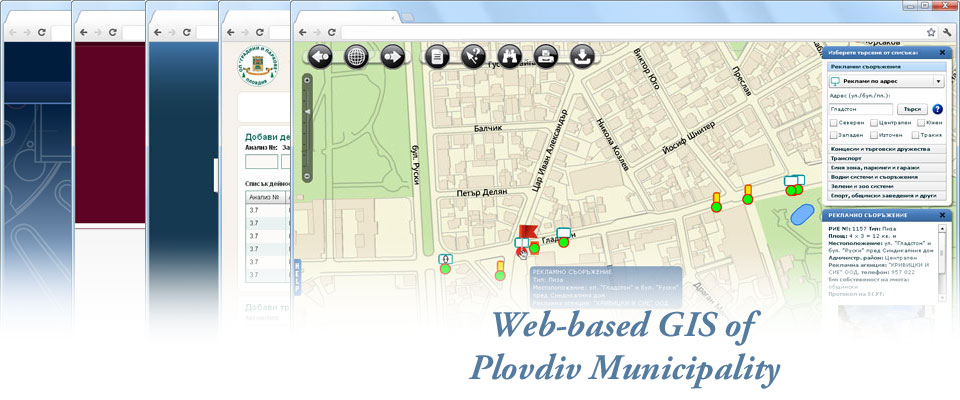
Task: Reload the leftmost dark navy browser window
Action: pyautogui.click(x=42, y=32)
